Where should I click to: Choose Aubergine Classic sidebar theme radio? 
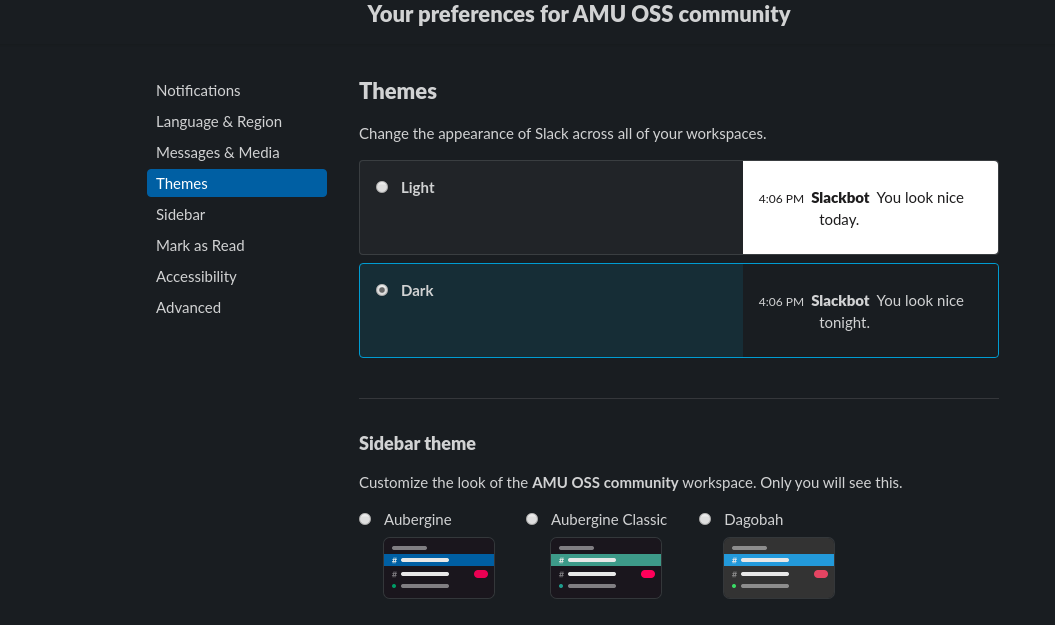[532, 519]
